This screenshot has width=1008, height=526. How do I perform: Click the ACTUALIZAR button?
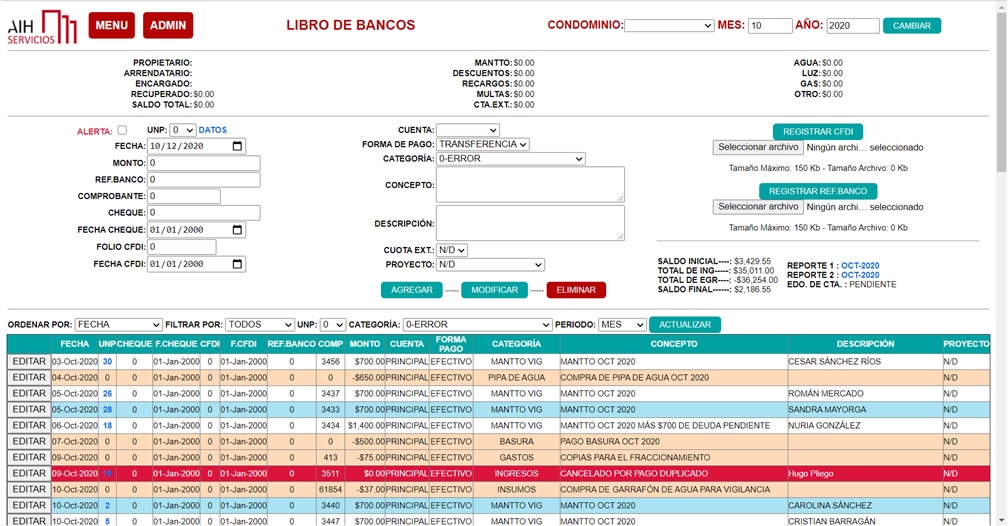(685, 325)
